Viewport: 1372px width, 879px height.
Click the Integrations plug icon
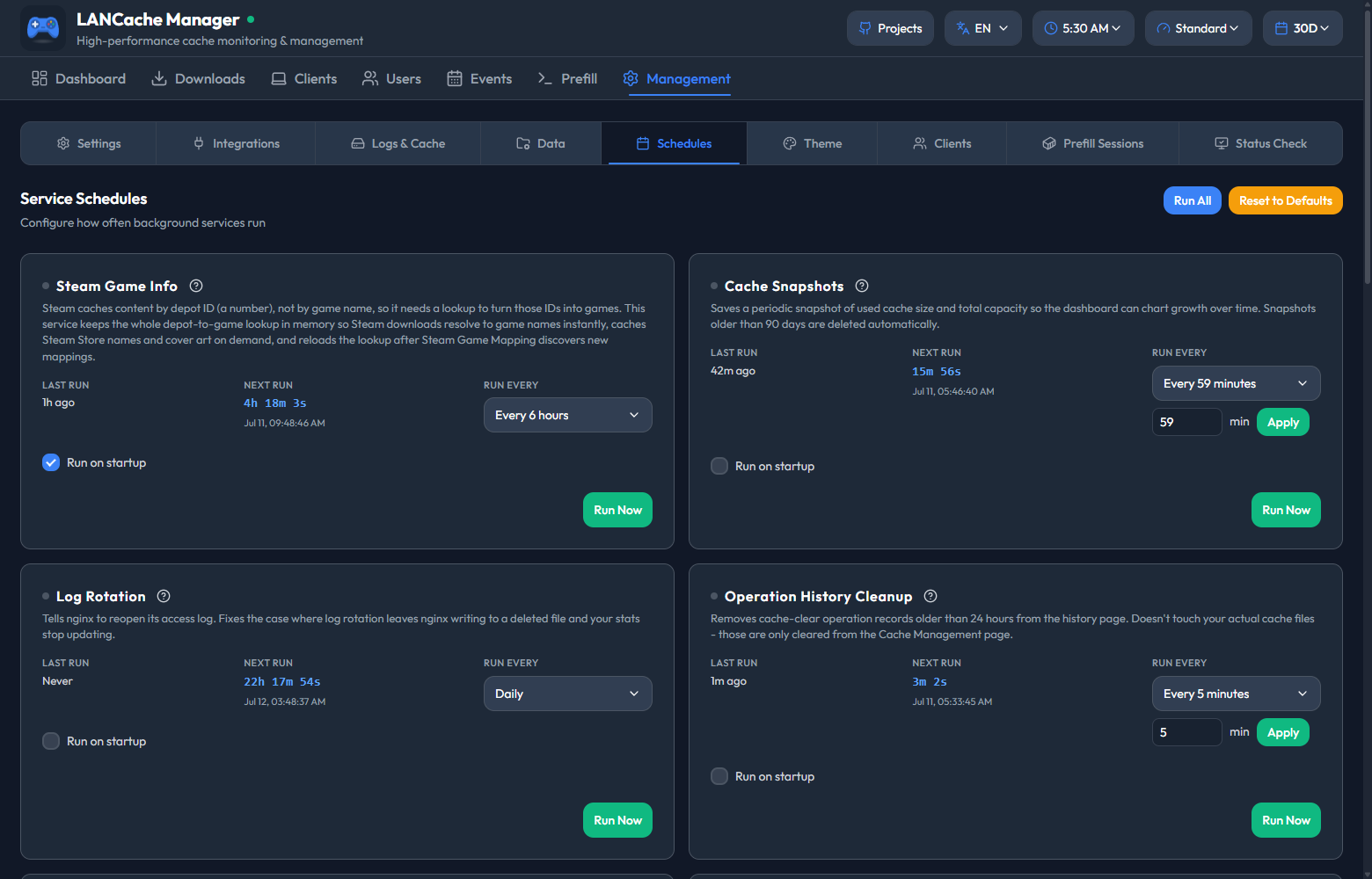pos(199,143)
